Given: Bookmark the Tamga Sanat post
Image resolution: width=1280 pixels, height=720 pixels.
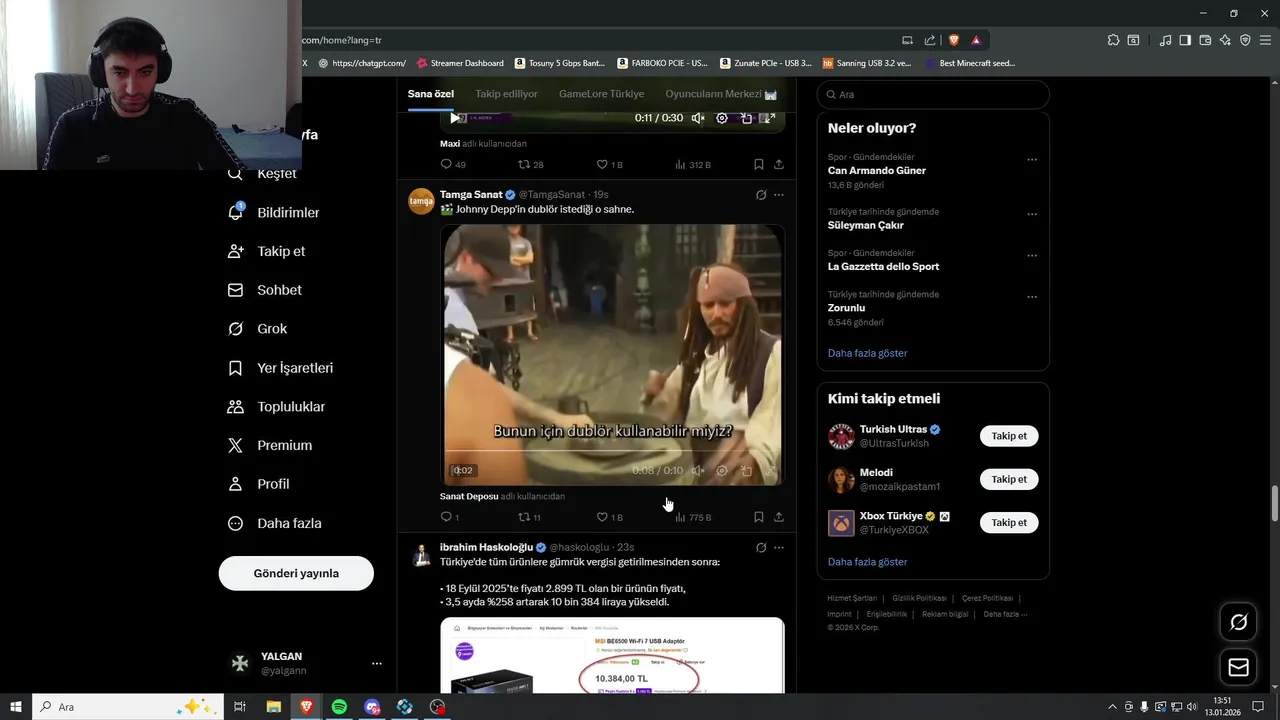Looking at the screenshot, I should click(758, 517).
